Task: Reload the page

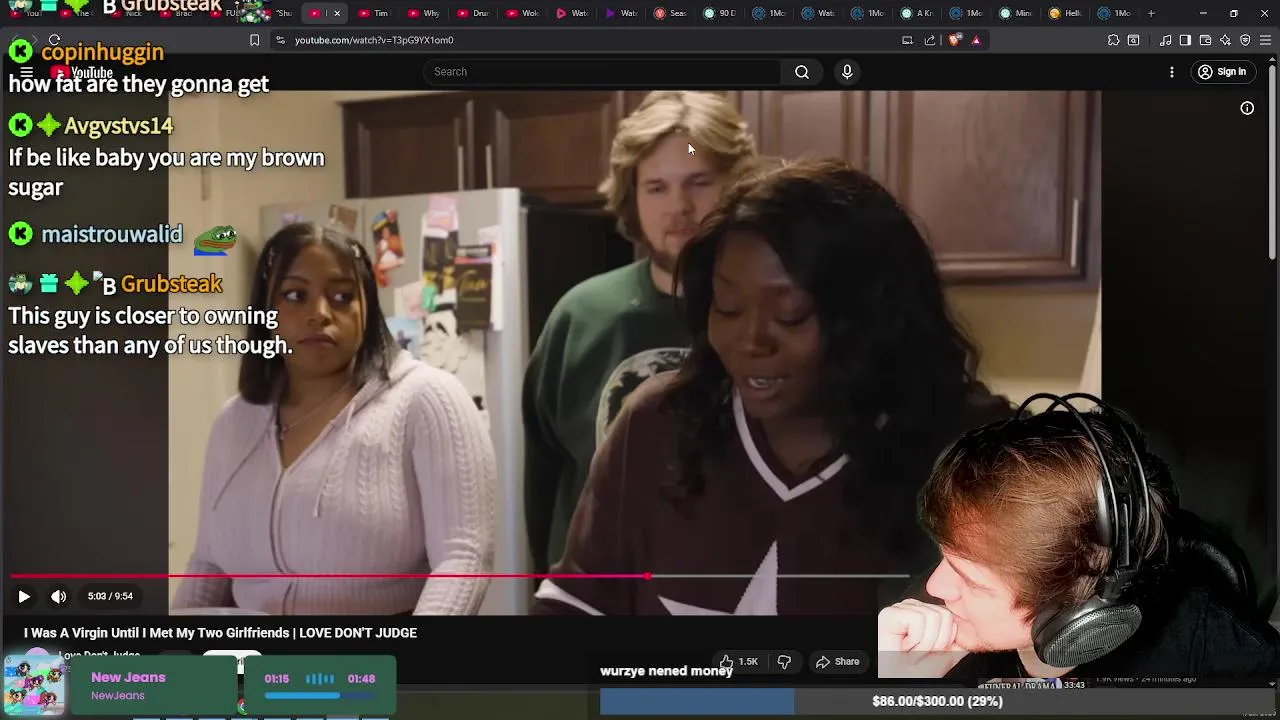Action: [x=55, y=40]
